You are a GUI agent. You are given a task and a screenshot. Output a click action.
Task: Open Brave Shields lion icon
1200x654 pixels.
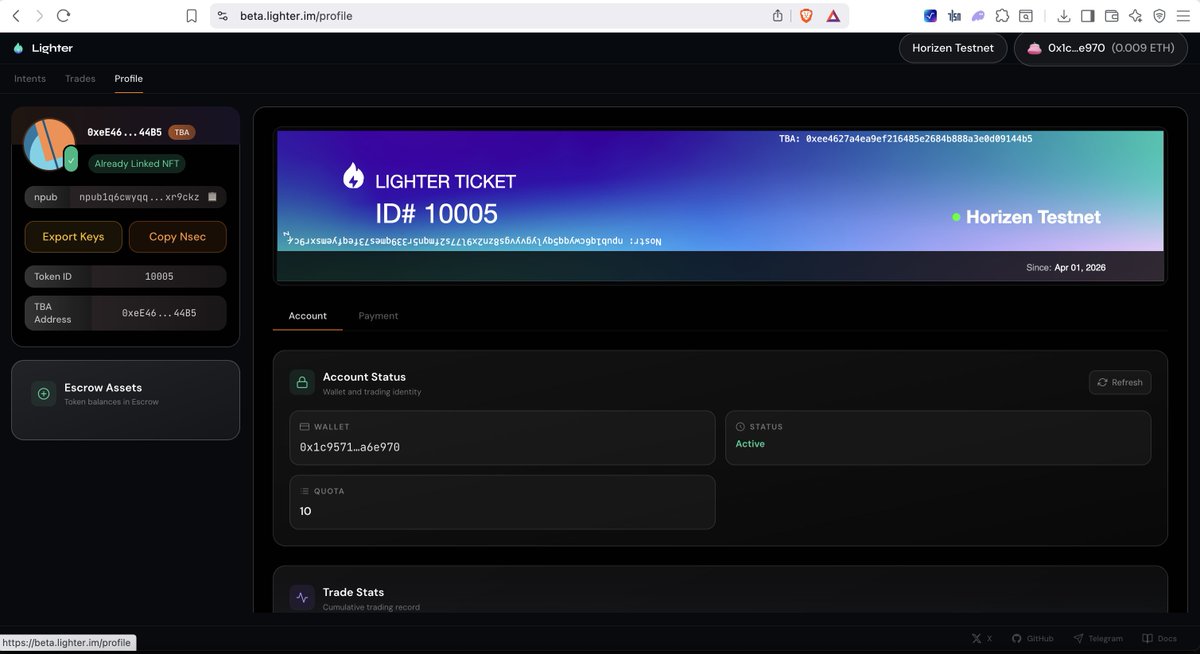[x=806, y=16]
